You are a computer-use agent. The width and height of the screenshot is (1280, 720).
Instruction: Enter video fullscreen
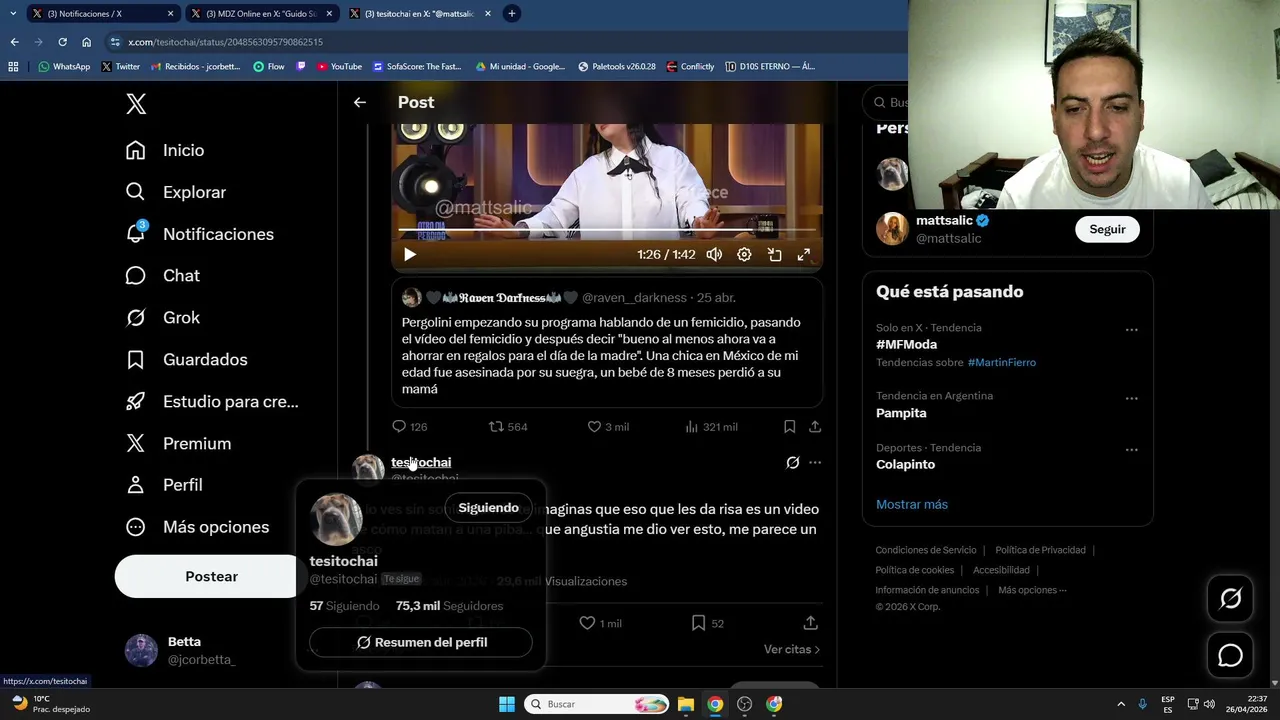click(x=804, y=254)
